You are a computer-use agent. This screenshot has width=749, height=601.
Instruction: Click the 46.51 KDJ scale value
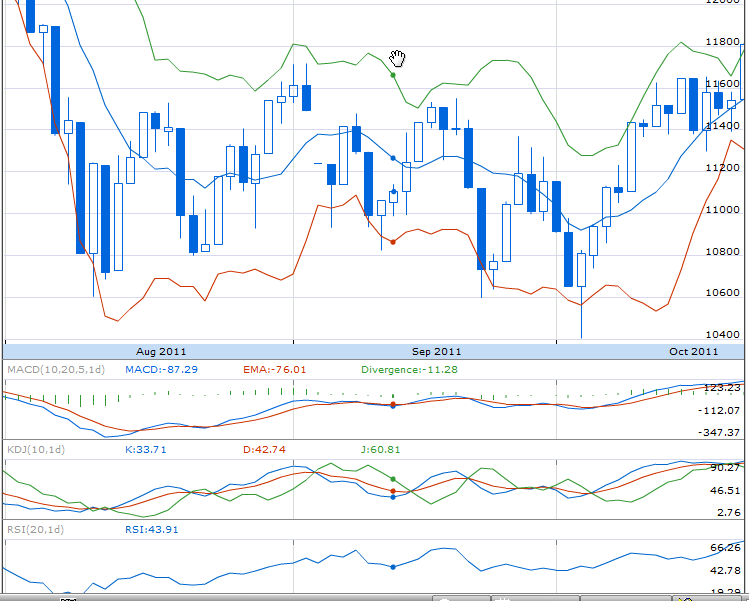point(725,491)
